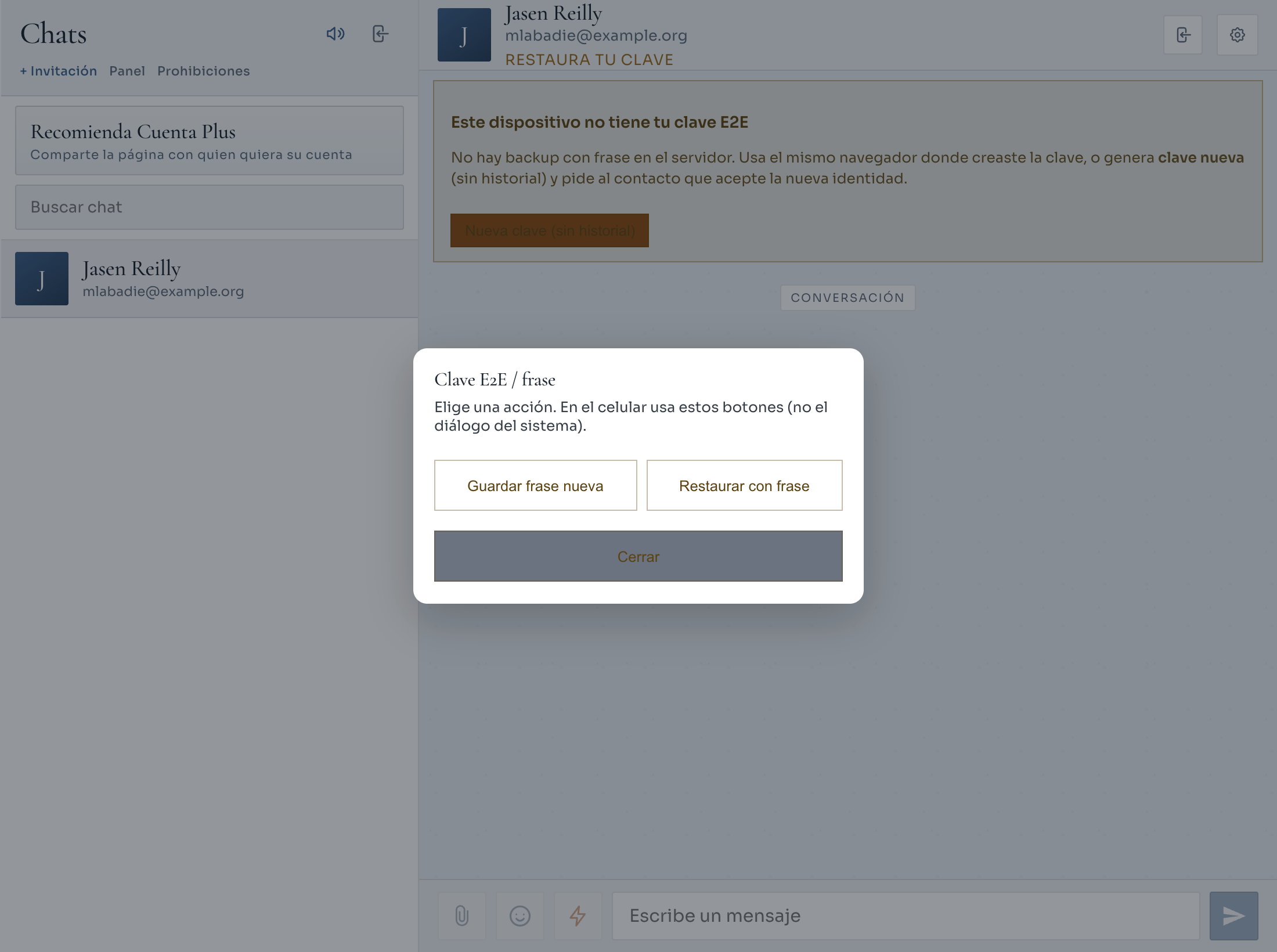Go to the Panel menu item
The width and height of the screenshot is (1277, 952).
pyautogui.click(x=127, y=71)
